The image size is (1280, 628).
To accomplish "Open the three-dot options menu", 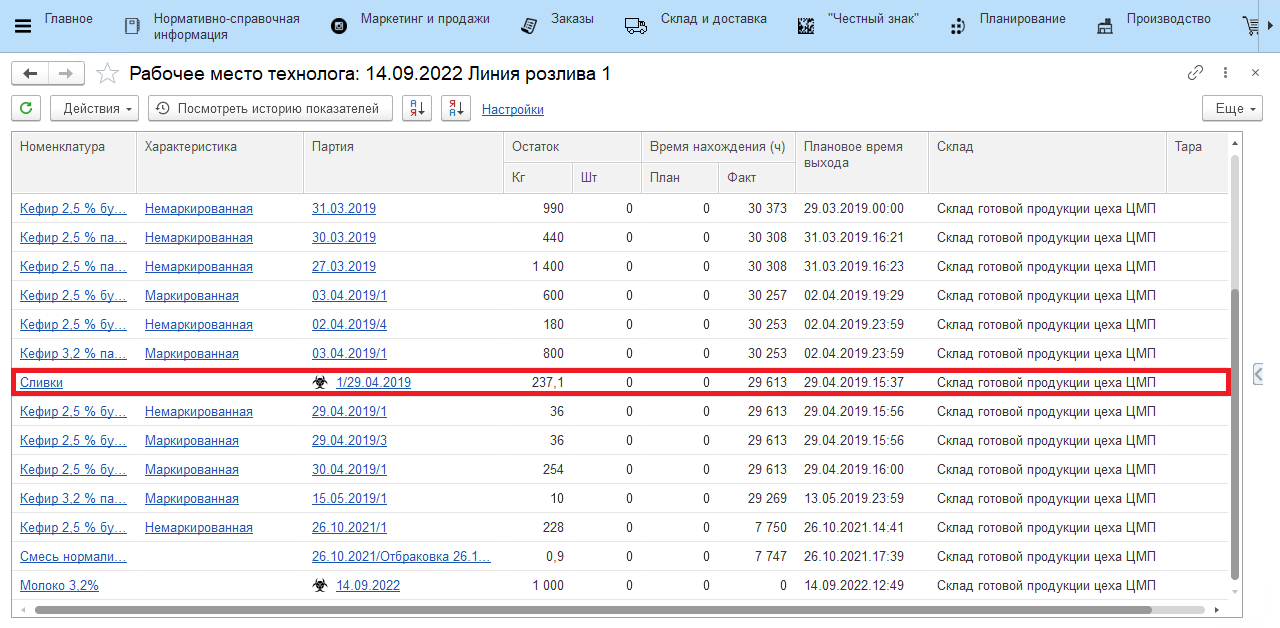I will coord(1225,73).
